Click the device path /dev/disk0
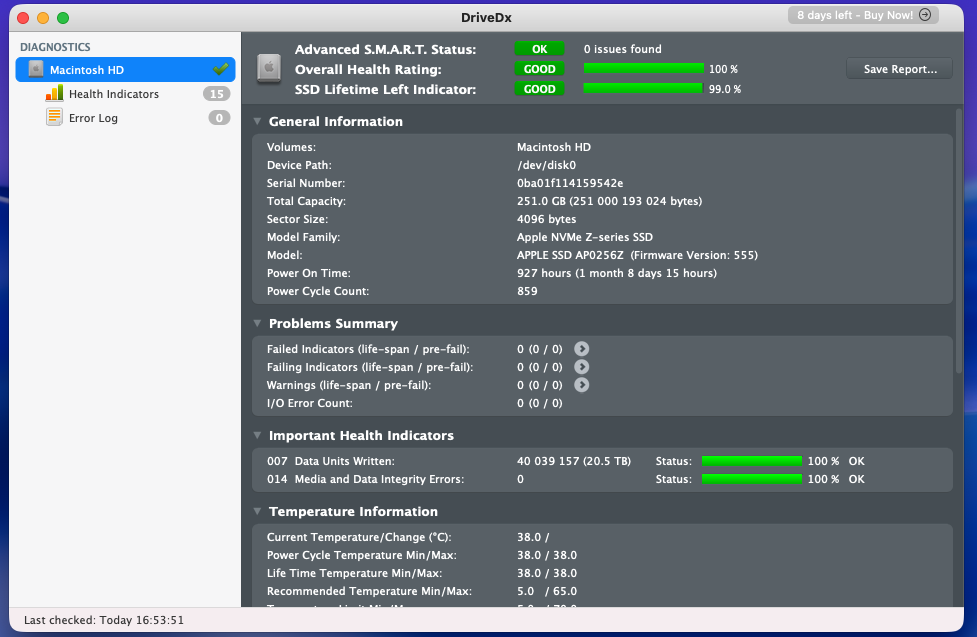The height and width of the screenshot is (637, 977). point(546,165)
